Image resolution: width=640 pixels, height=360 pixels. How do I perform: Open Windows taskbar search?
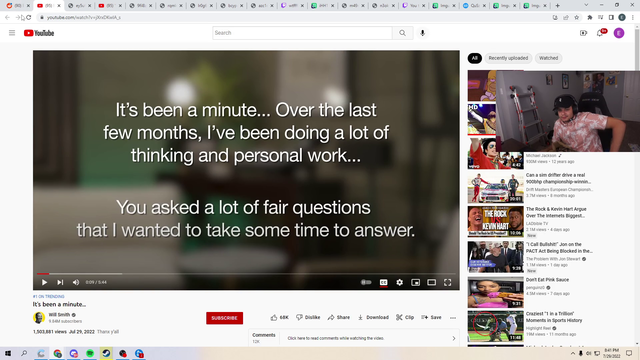pos(24,353)
